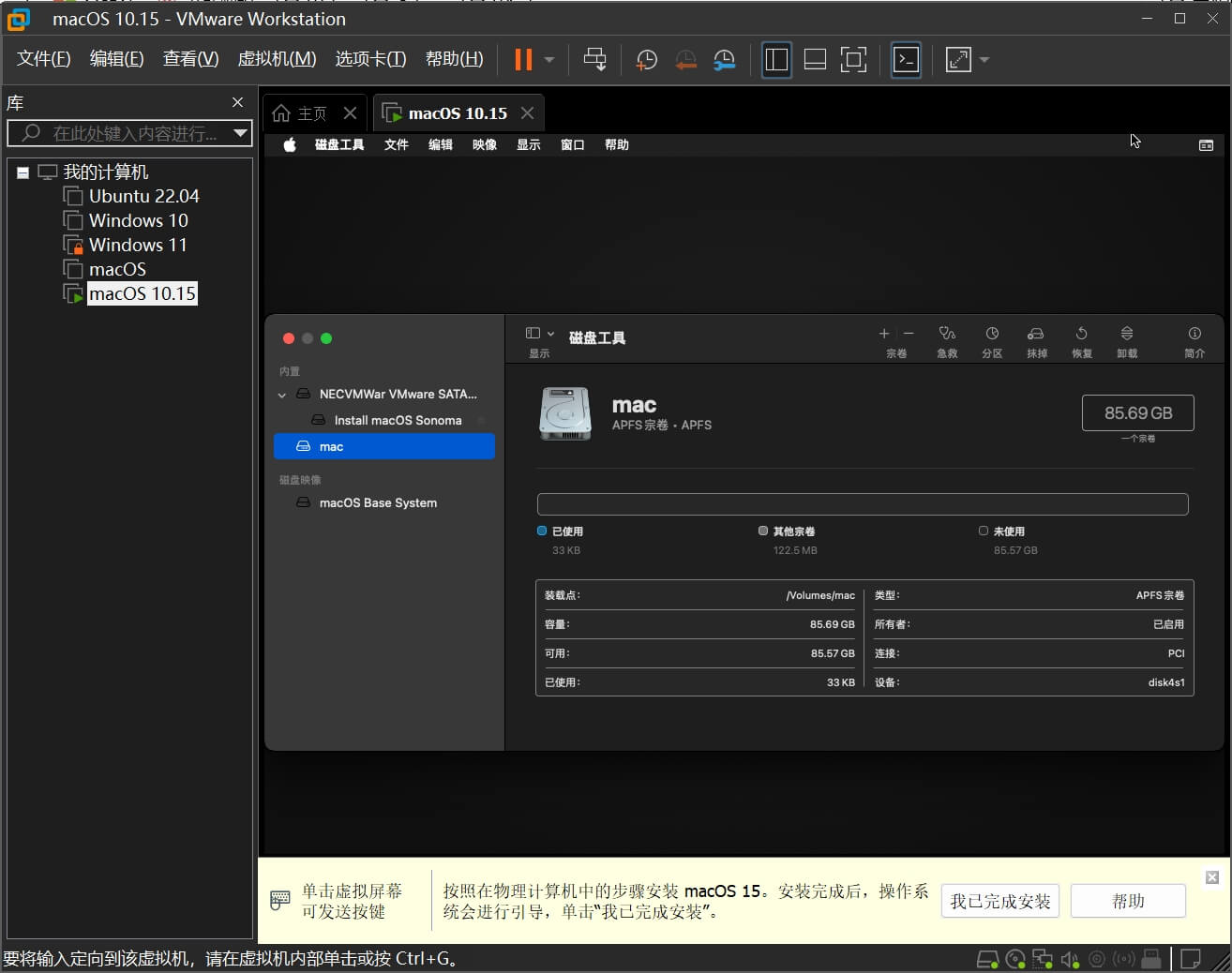Select macOS Base System disk image
This screenshot has width=1232, height=973.
384,502
